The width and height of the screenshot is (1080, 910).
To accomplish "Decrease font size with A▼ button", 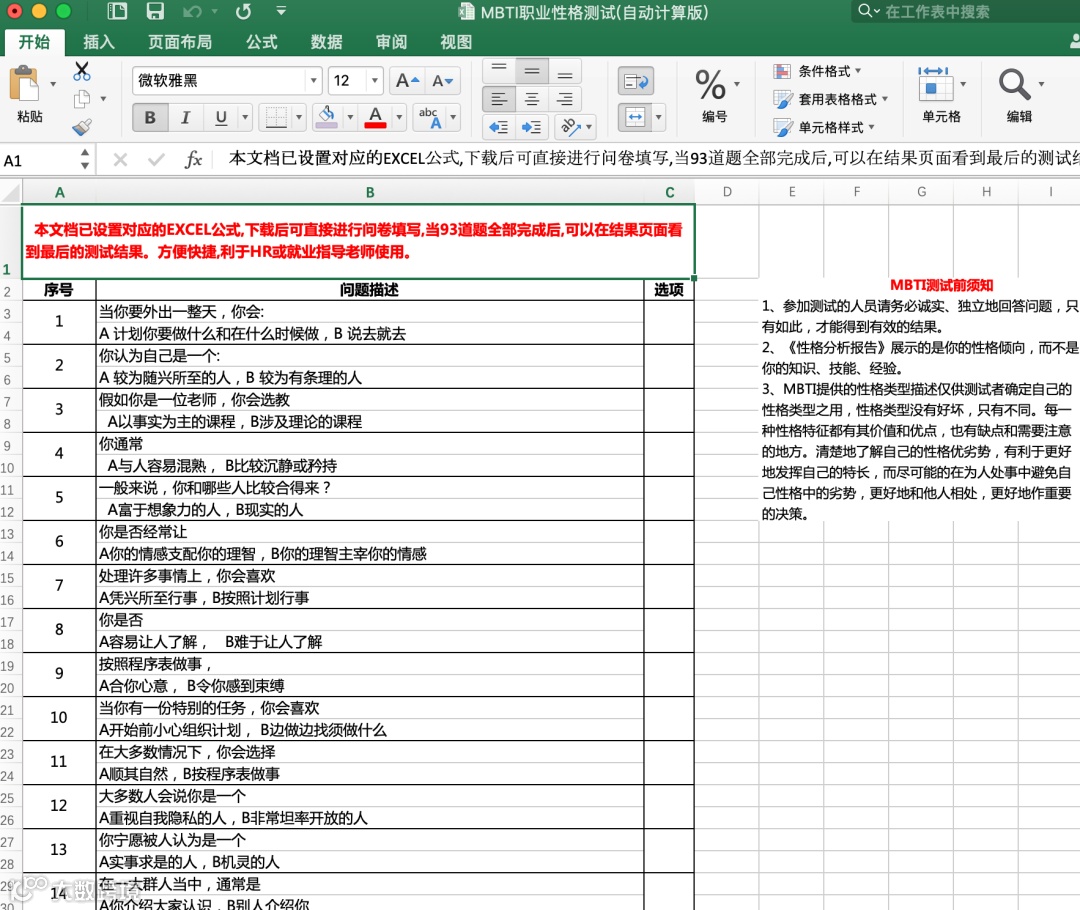I will point(442,81).
